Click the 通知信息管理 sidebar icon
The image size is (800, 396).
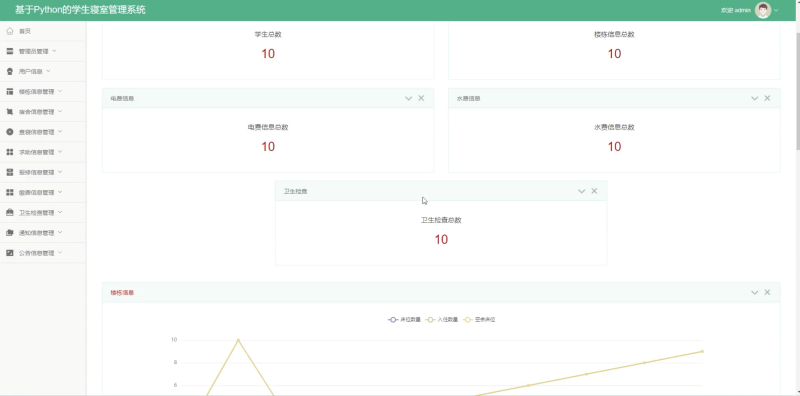pyautogui.click(x=10, y=233)
